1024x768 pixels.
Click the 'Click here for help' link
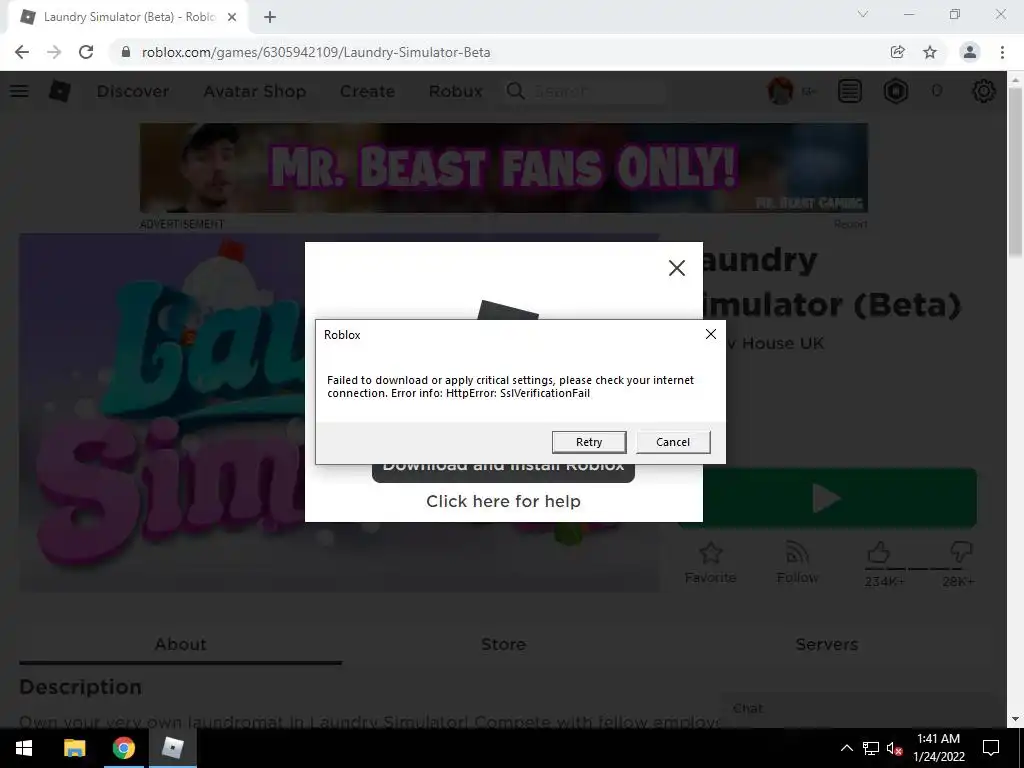(504, 501)
